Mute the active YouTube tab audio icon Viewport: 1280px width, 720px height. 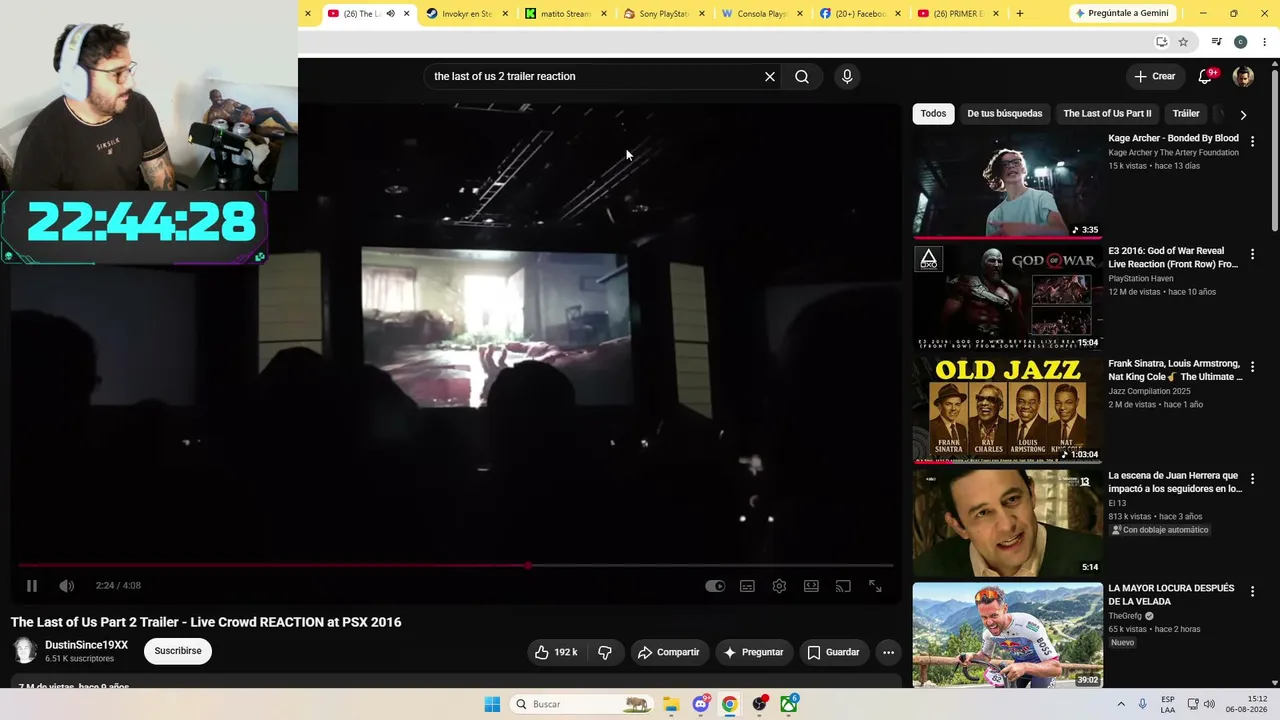point(390,14)
